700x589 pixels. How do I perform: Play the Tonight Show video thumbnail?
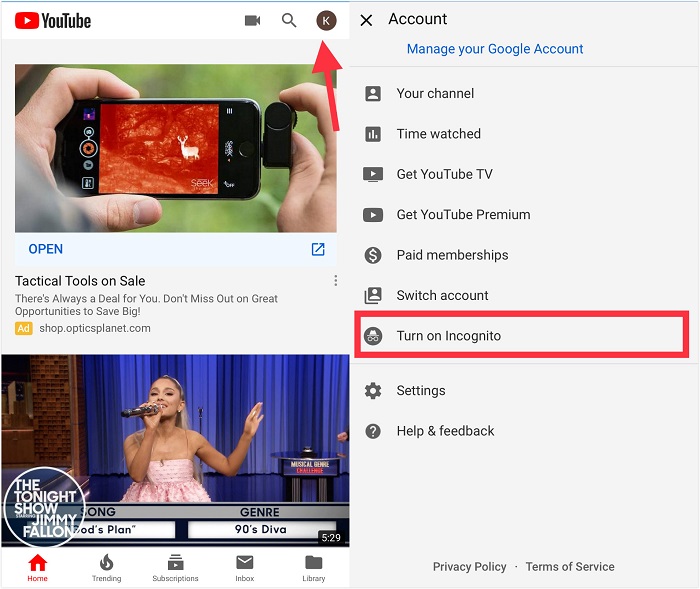coord(175,451)
